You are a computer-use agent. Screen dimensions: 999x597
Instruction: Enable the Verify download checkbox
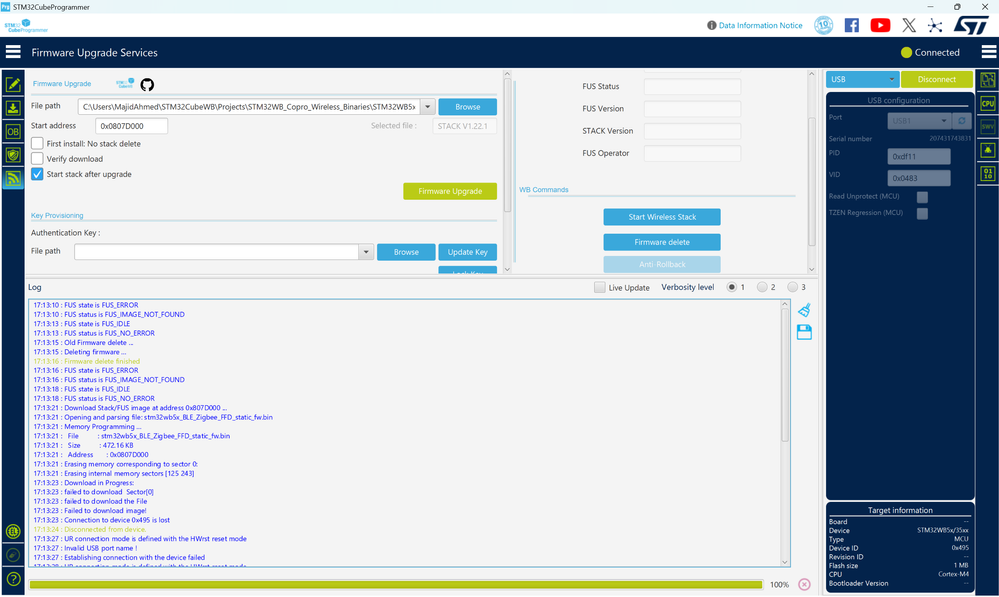pyautogui.click(x=37, y=159)
